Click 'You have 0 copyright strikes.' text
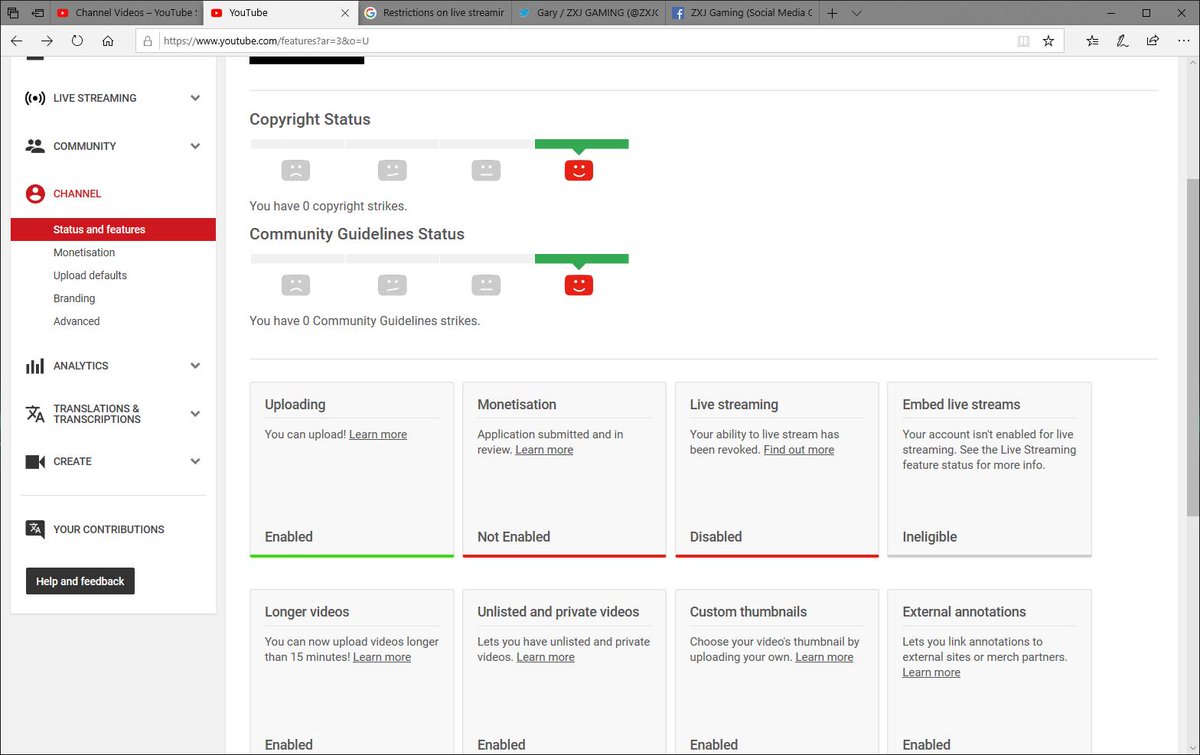This screenshot has width=1200, height=755. (x=328, y=206)
